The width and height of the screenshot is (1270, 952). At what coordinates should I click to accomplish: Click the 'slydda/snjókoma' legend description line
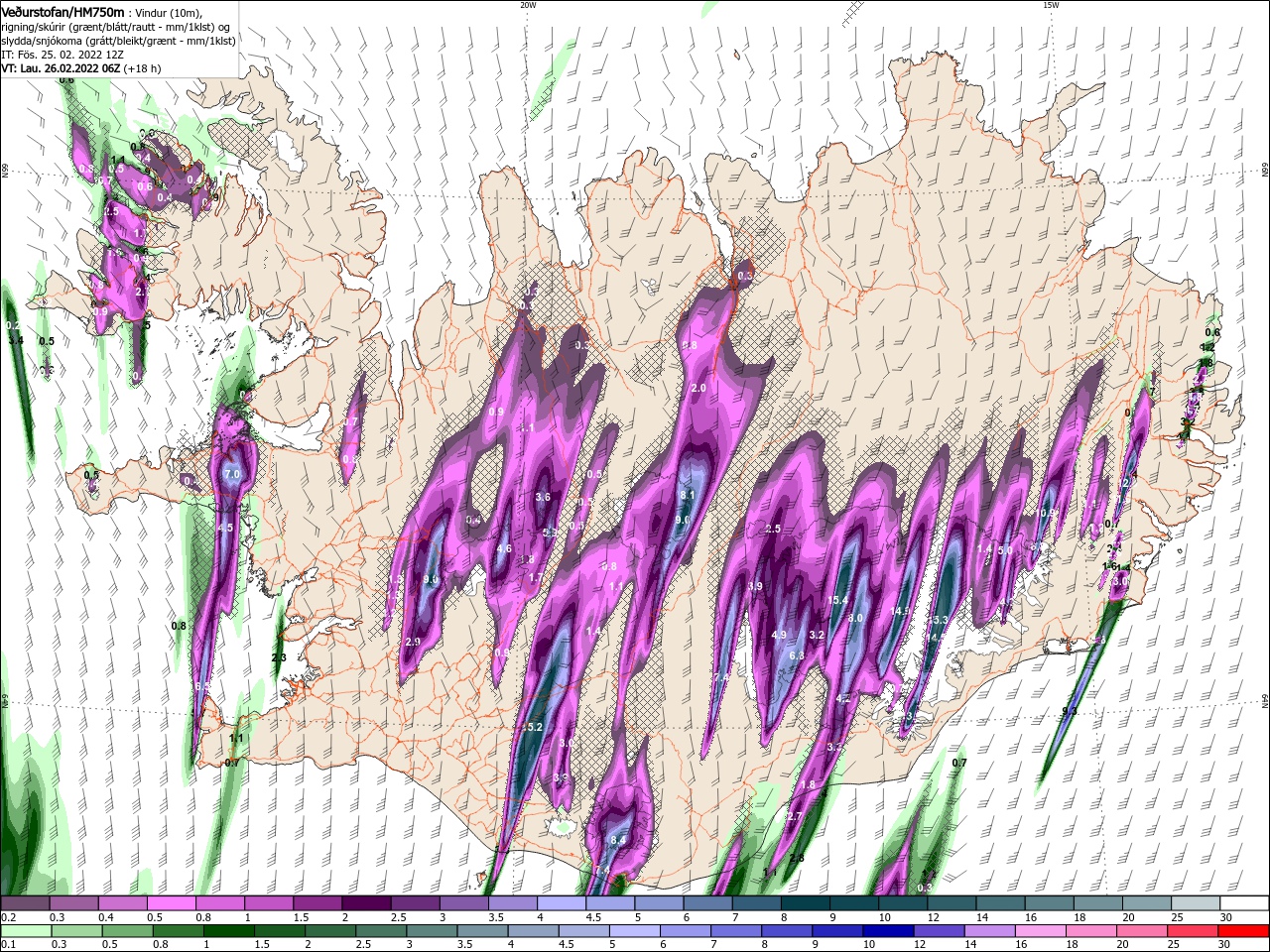[x=118, y=41]
